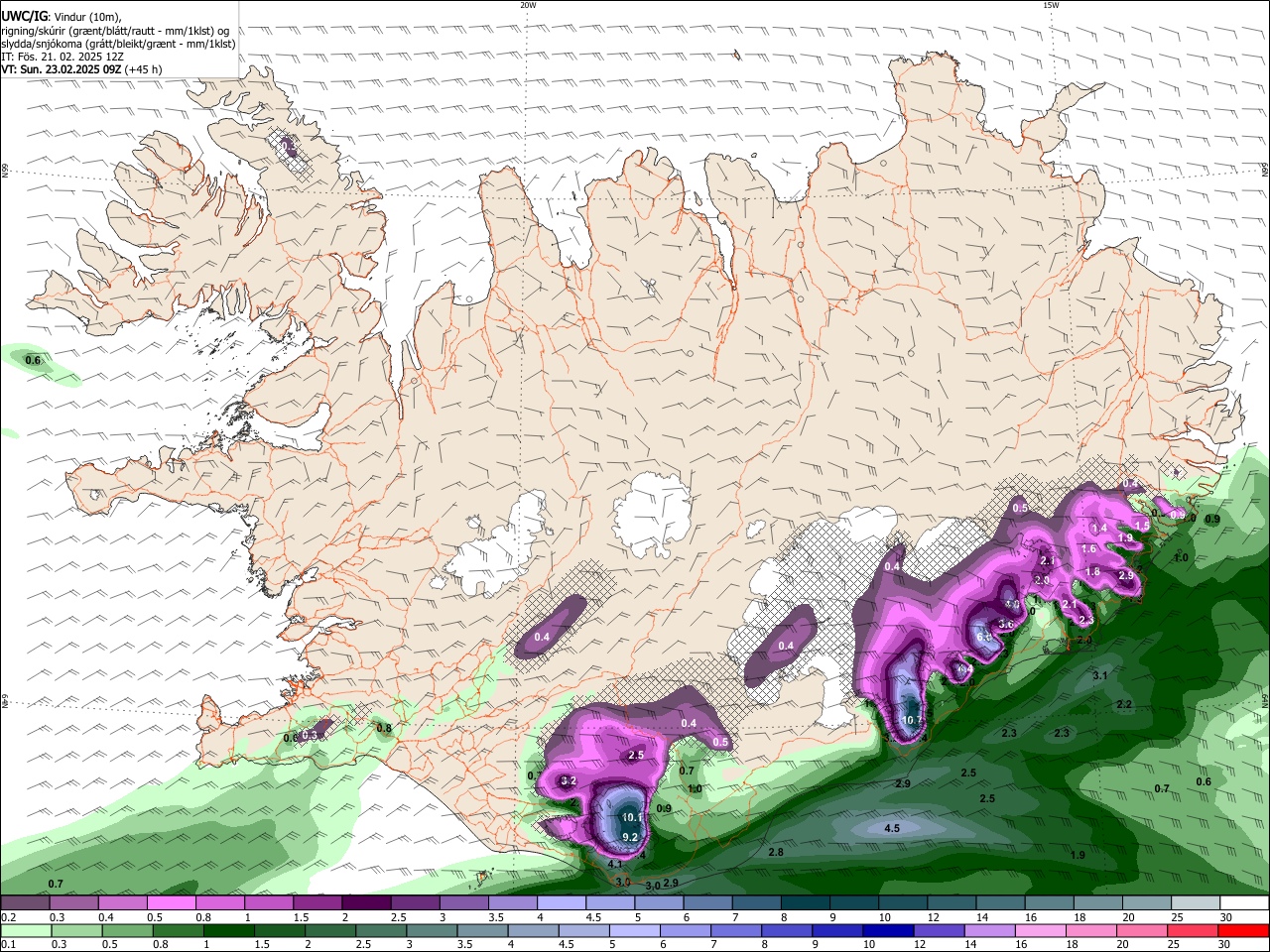Click the 4.1 value near the southern tip
This screenshot has height=952, width=1270.
[x=614, y=864]
